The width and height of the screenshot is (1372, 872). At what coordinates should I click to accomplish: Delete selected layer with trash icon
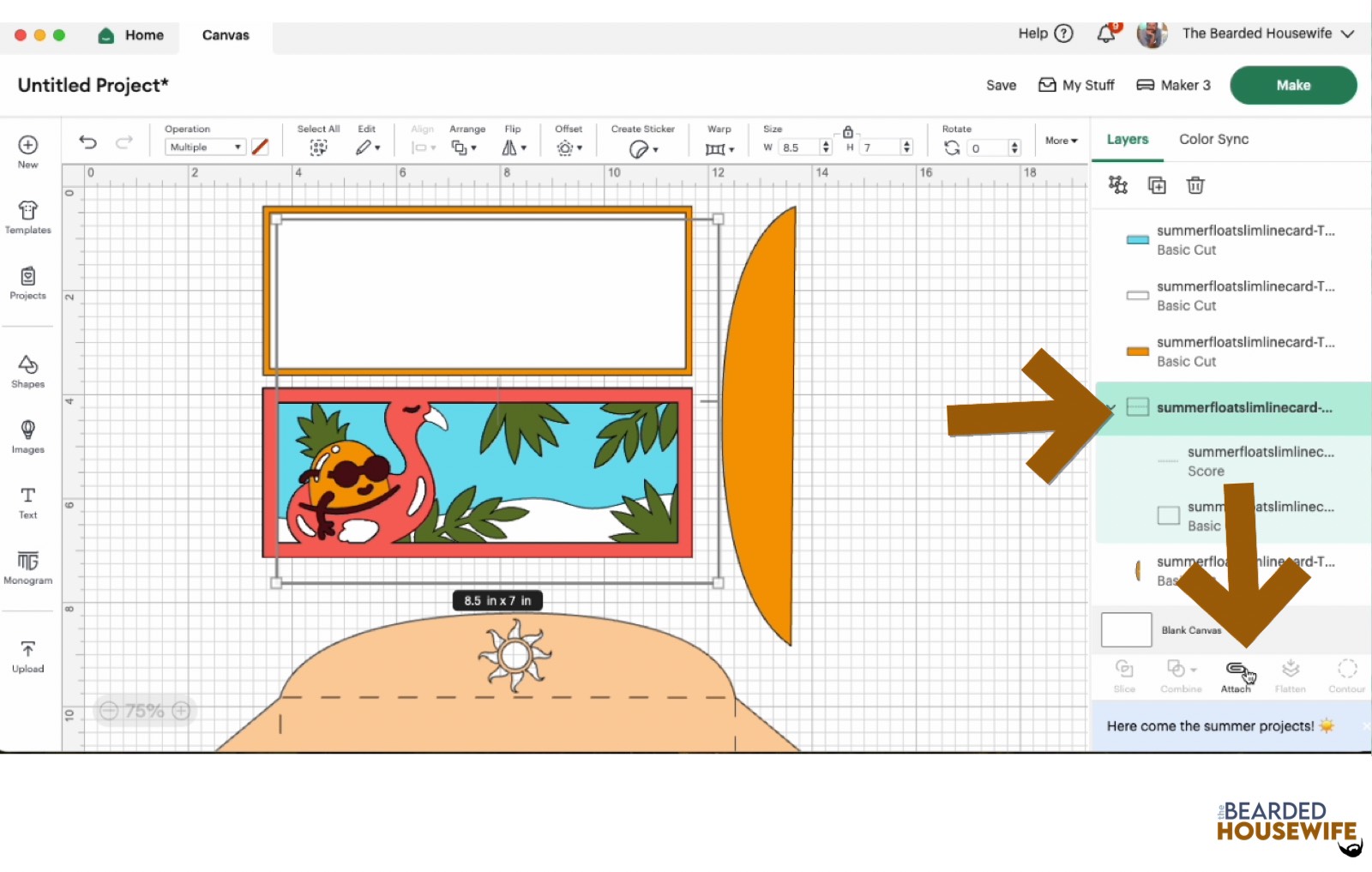[1194, 185]
